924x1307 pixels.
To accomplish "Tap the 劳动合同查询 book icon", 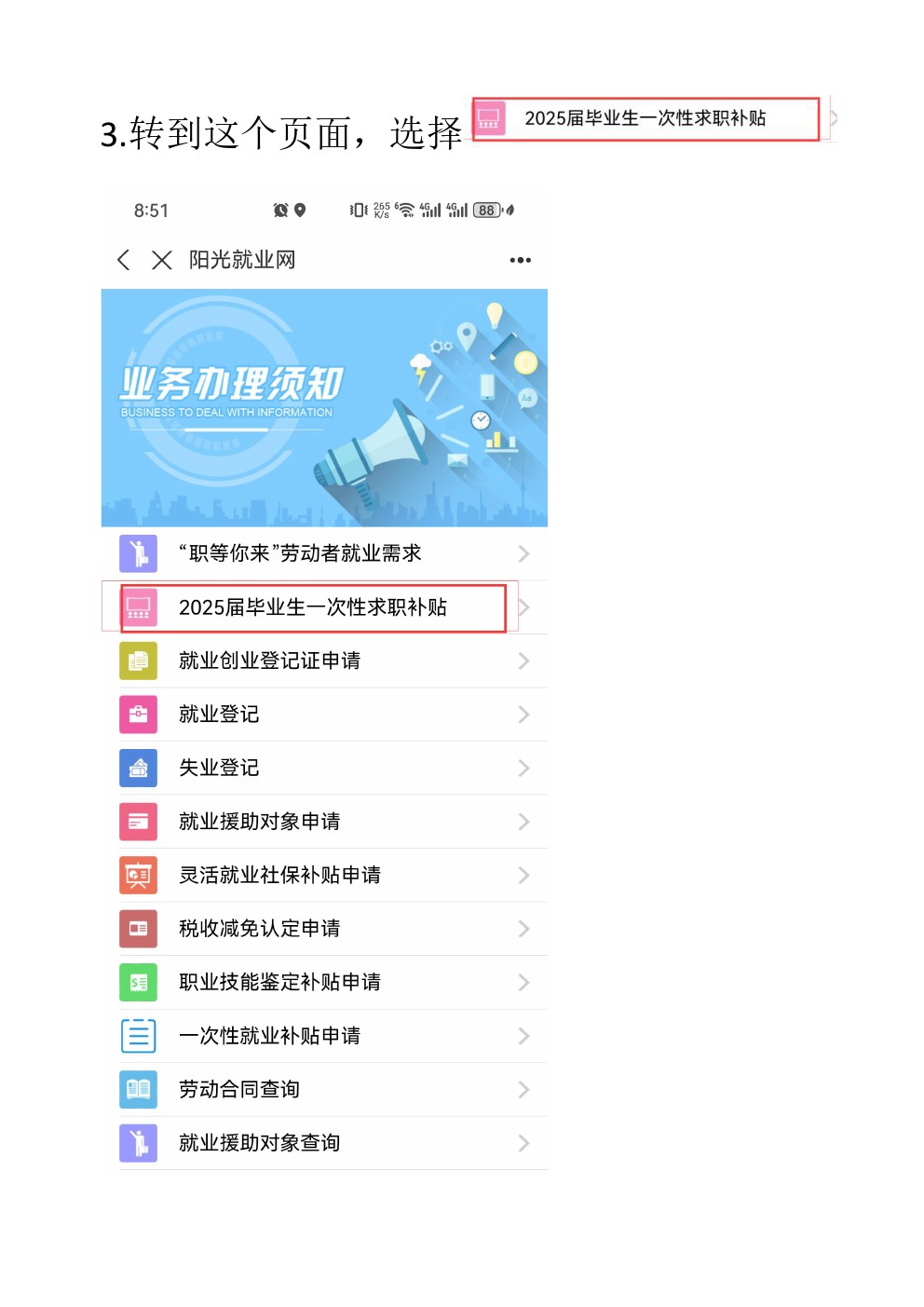I will point(138,1089).
